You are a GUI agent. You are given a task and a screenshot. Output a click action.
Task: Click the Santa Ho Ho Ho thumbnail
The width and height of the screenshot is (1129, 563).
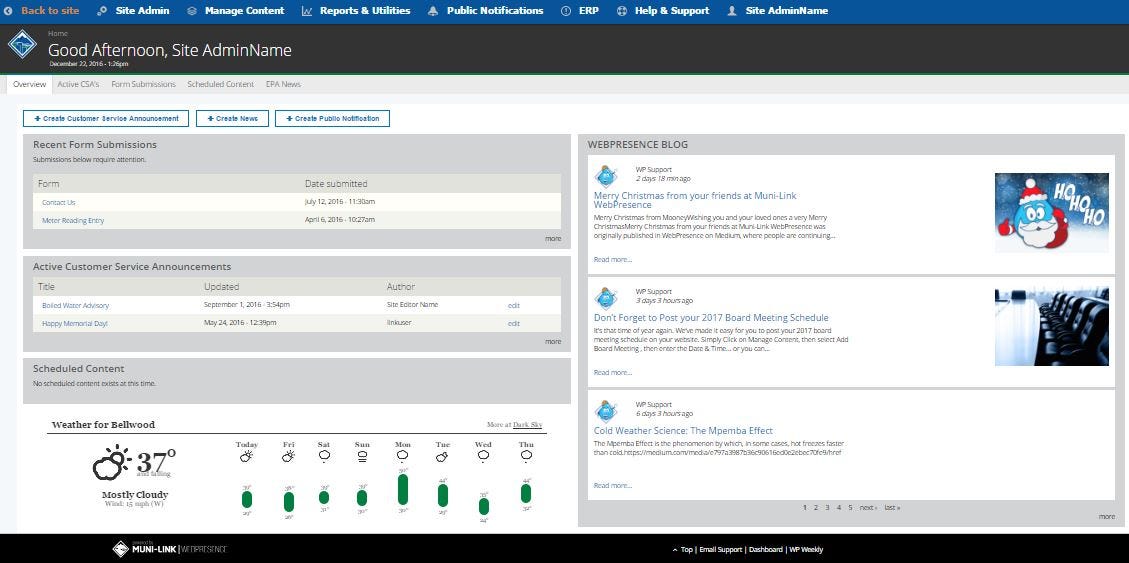coord(1052,212)
